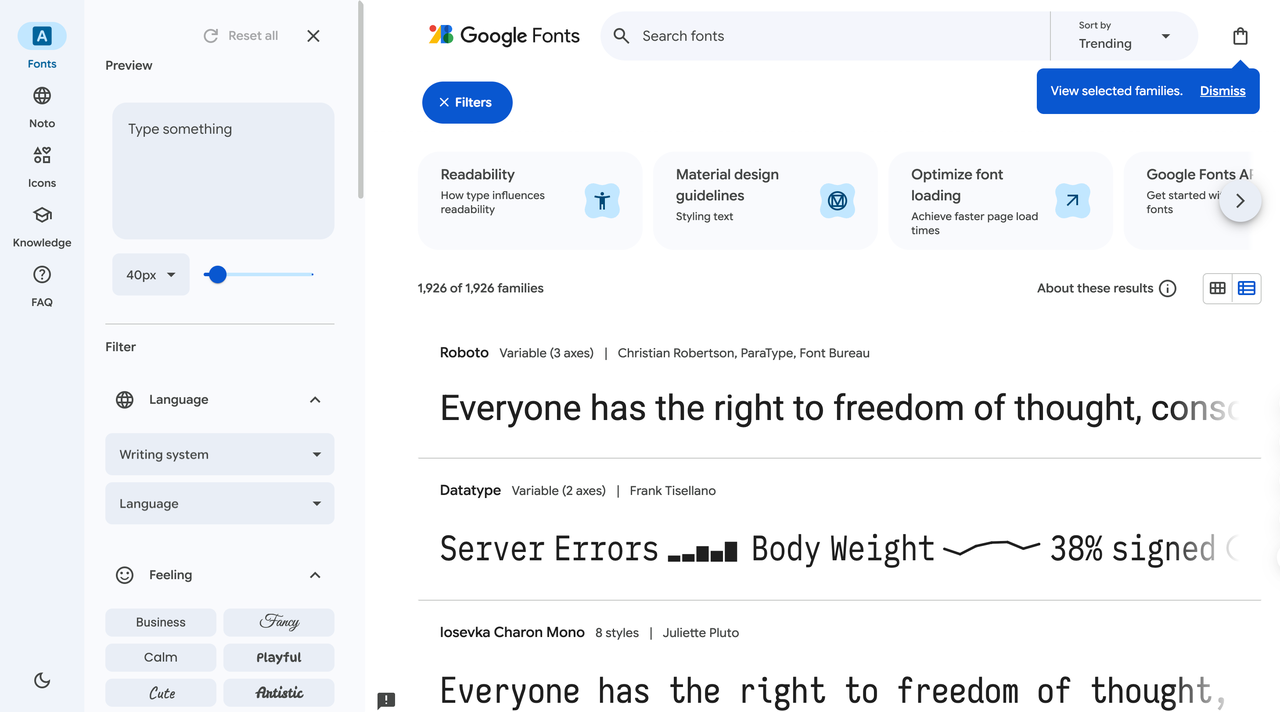
Task: Switch to list view layout
Action: coord(1246,288)
